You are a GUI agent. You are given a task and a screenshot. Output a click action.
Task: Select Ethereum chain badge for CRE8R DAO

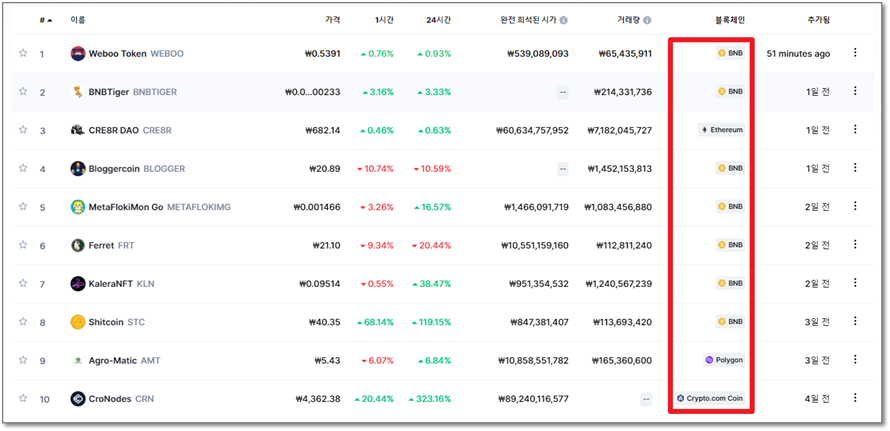[x=721, y=129]
